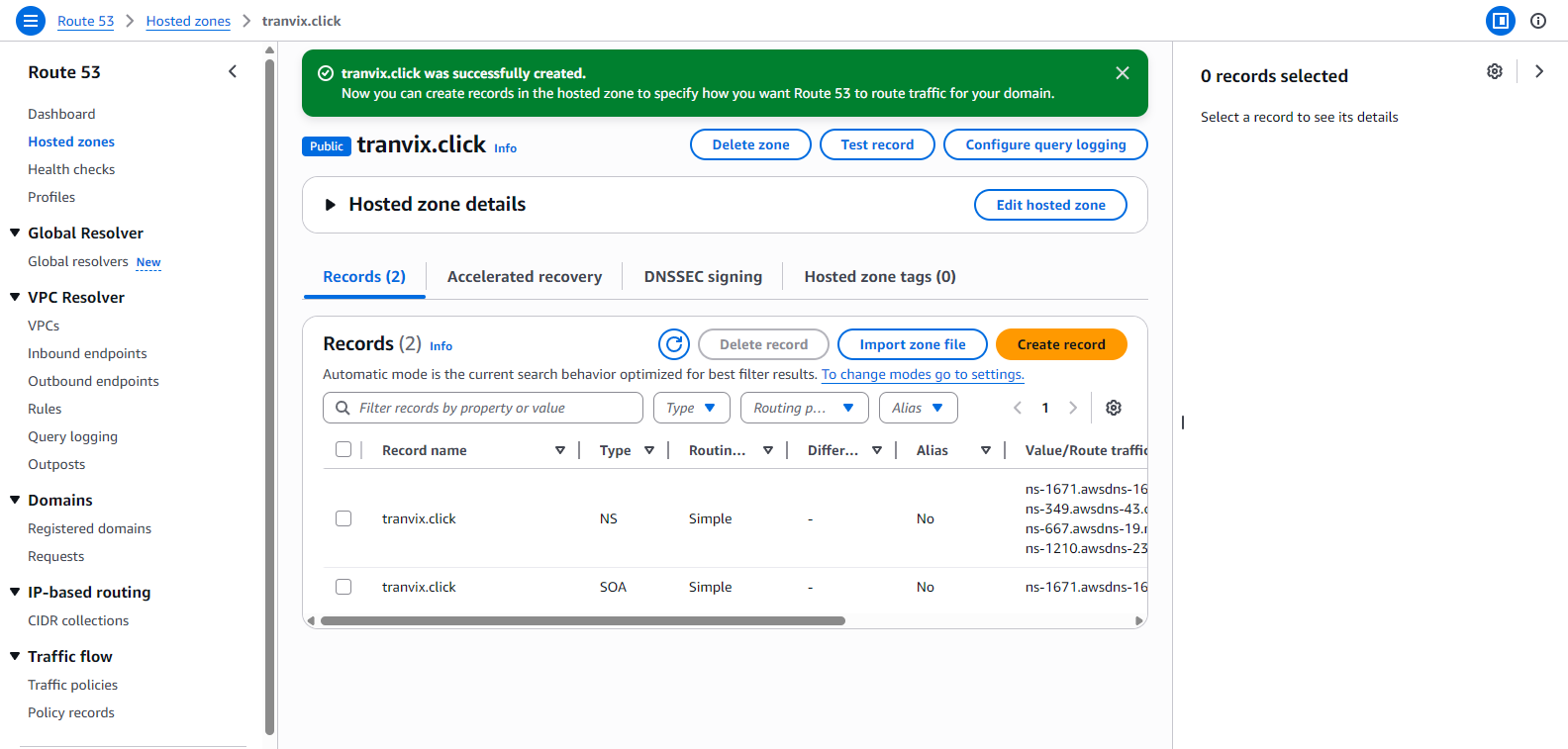The image size is (1568, 749).
Task: Open Inbound endpoints in sidebar
Action: click(87, 353)
